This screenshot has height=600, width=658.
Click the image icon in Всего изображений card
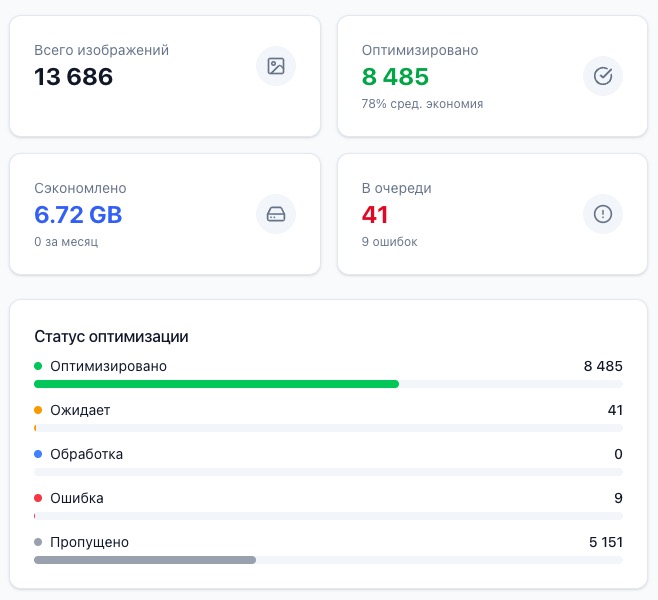[x=276, y=66]
